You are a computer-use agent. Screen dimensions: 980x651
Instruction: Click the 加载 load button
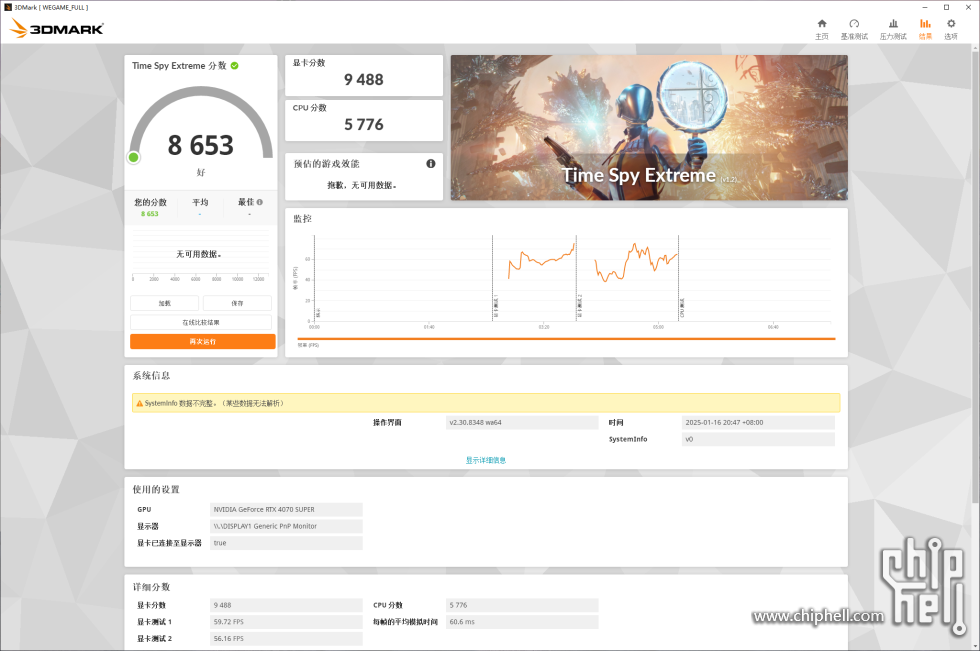click(x=164, y=303)
